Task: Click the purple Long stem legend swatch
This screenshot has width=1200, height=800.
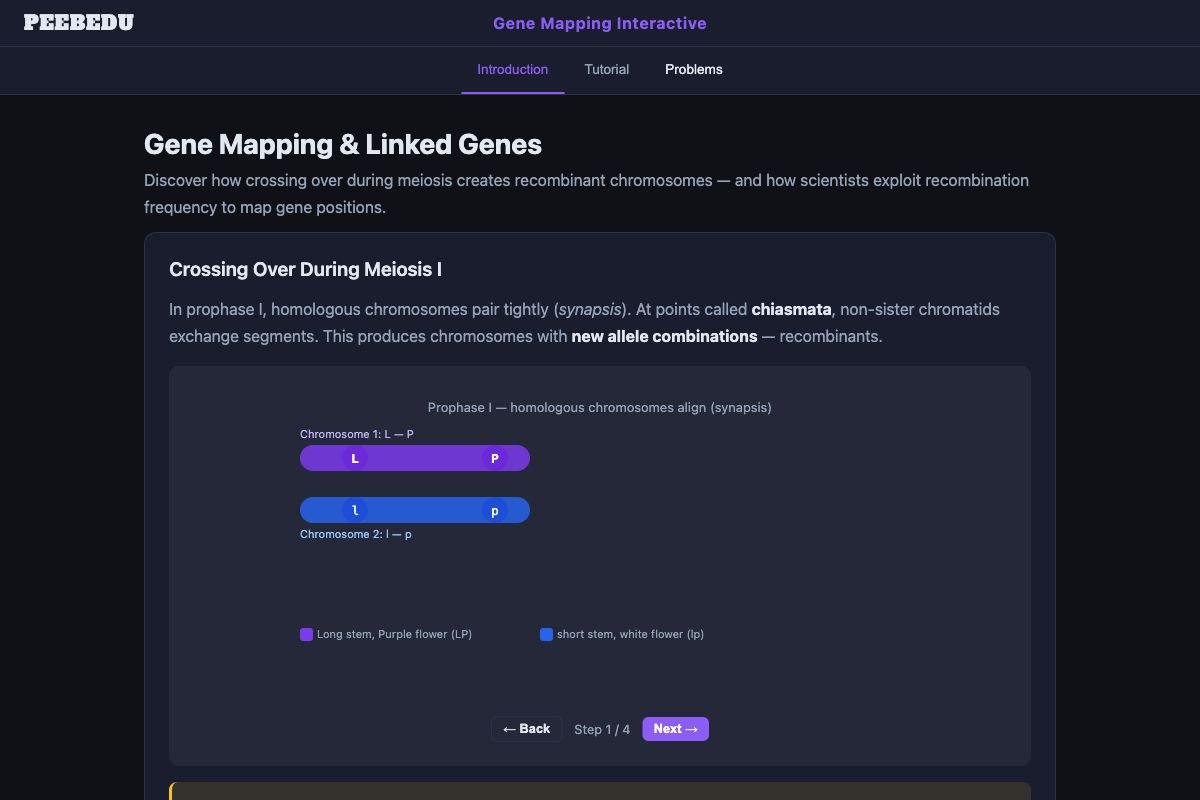Action: click(x=306, y=634)
